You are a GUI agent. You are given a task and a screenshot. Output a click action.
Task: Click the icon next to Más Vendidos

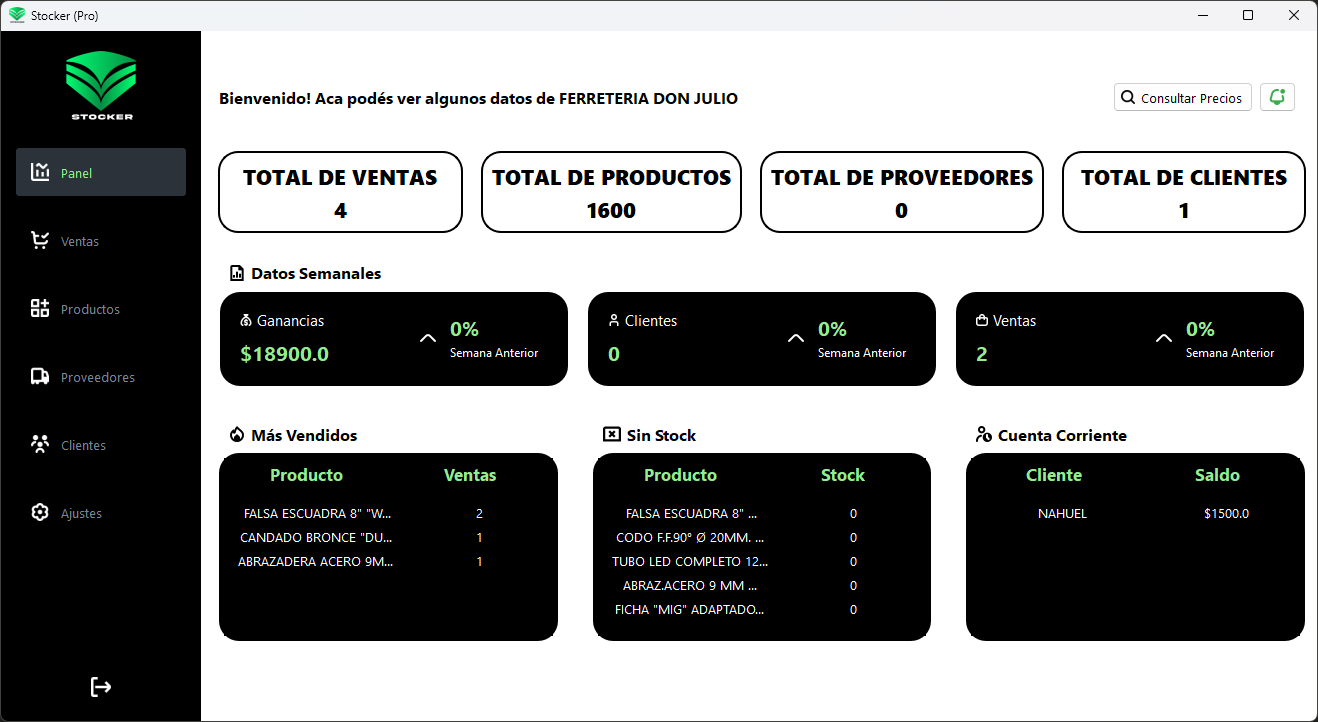point(236,434)
